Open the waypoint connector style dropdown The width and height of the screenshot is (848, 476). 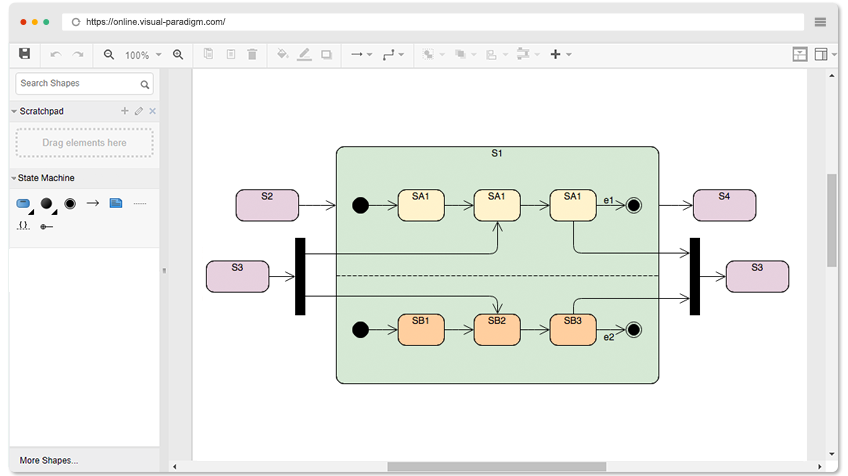[x=393, y=55]
